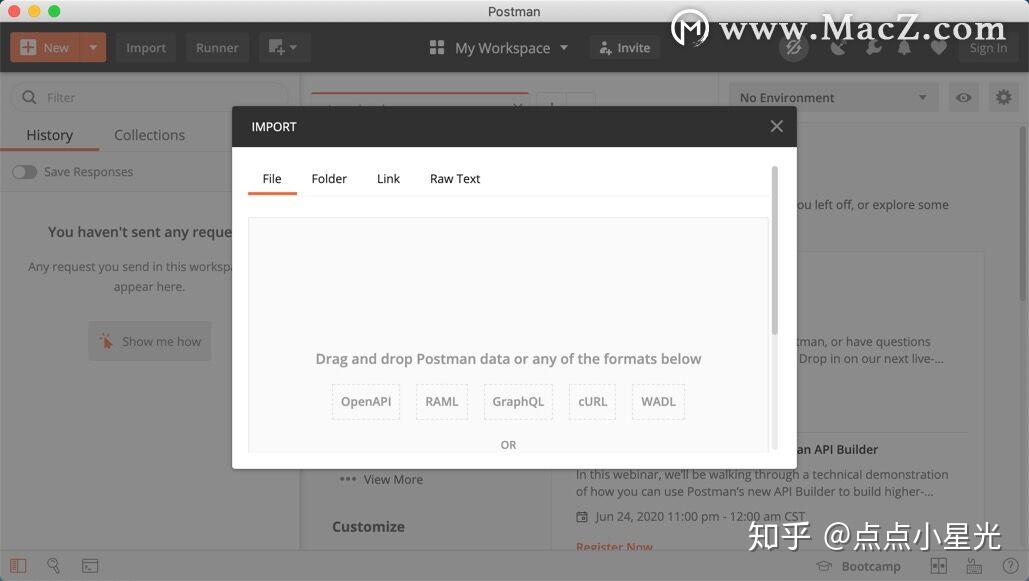Open Find and Replace icon in status bar
Viewport: 1029px width, 581px height.
pos(53,566)
